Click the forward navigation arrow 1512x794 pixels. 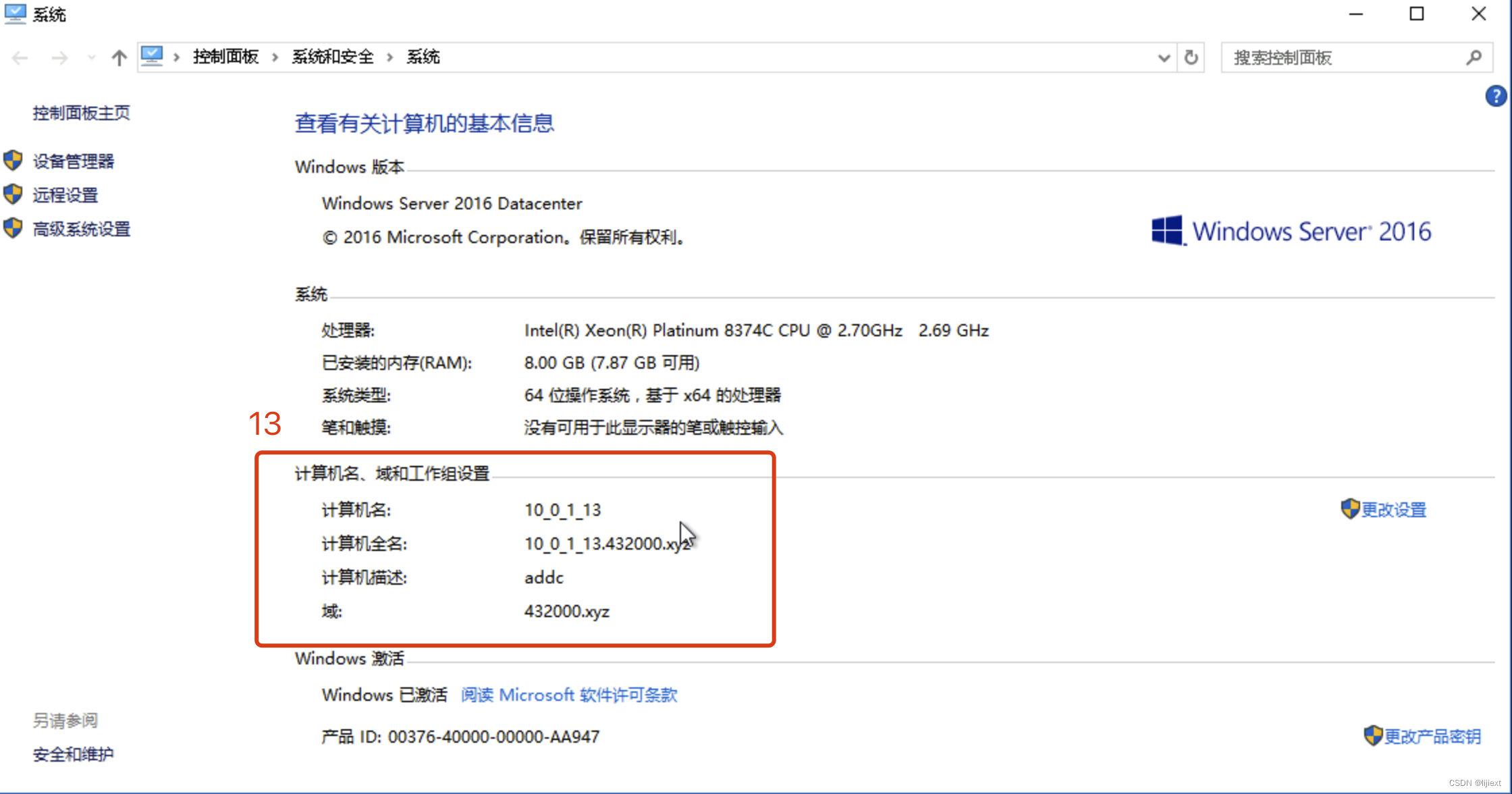59,58
